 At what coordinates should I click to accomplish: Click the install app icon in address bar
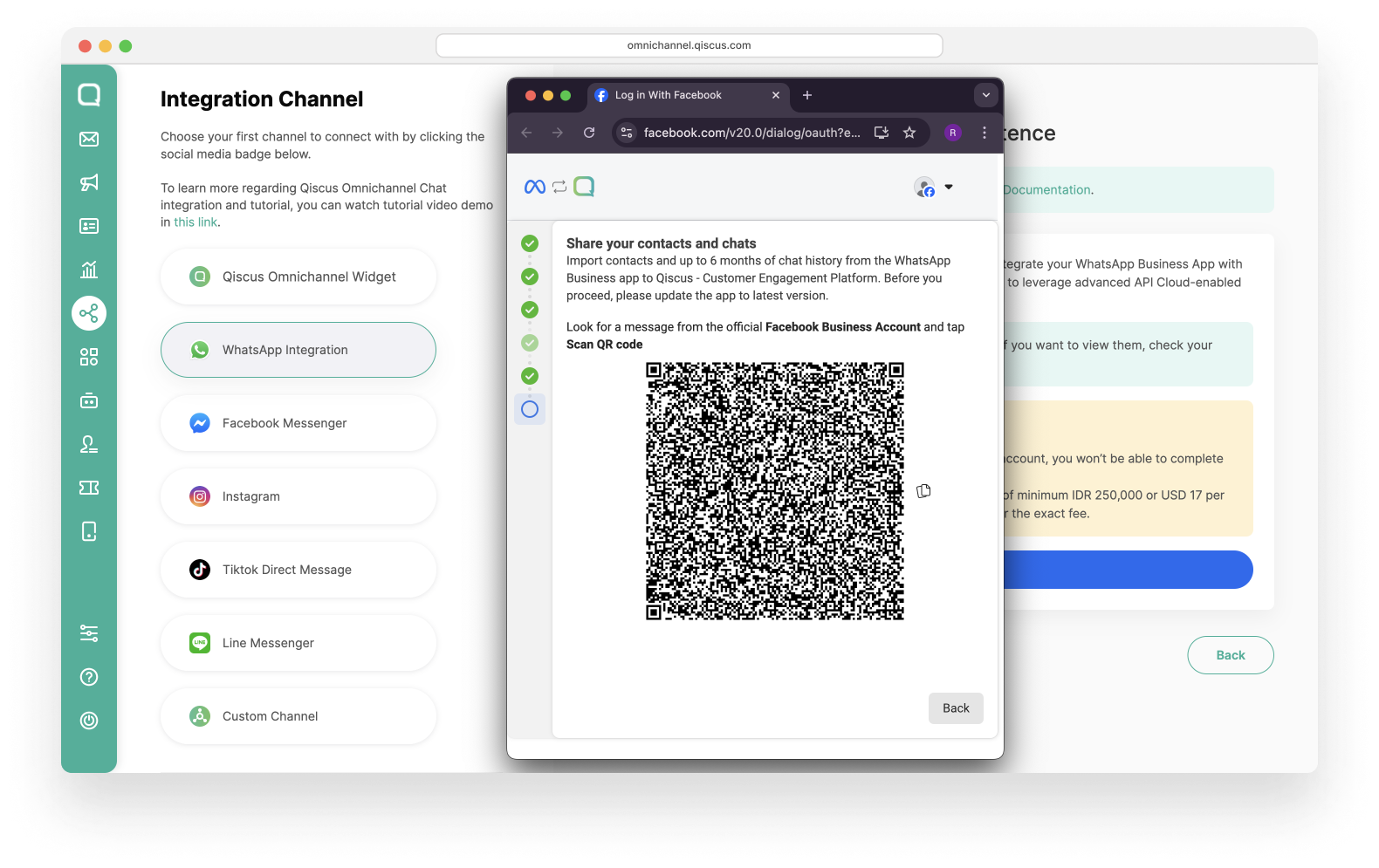(x=882, y=133)
